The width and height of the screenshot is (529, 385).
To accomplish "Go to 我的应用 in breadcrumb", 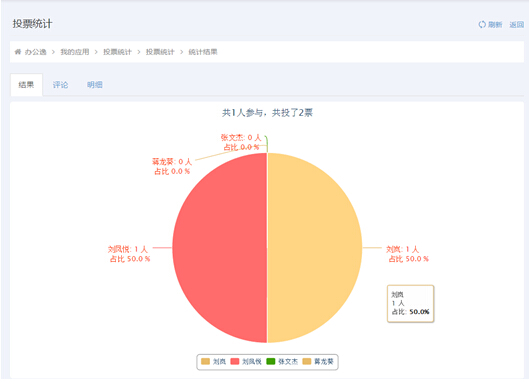I will [75, 52].
